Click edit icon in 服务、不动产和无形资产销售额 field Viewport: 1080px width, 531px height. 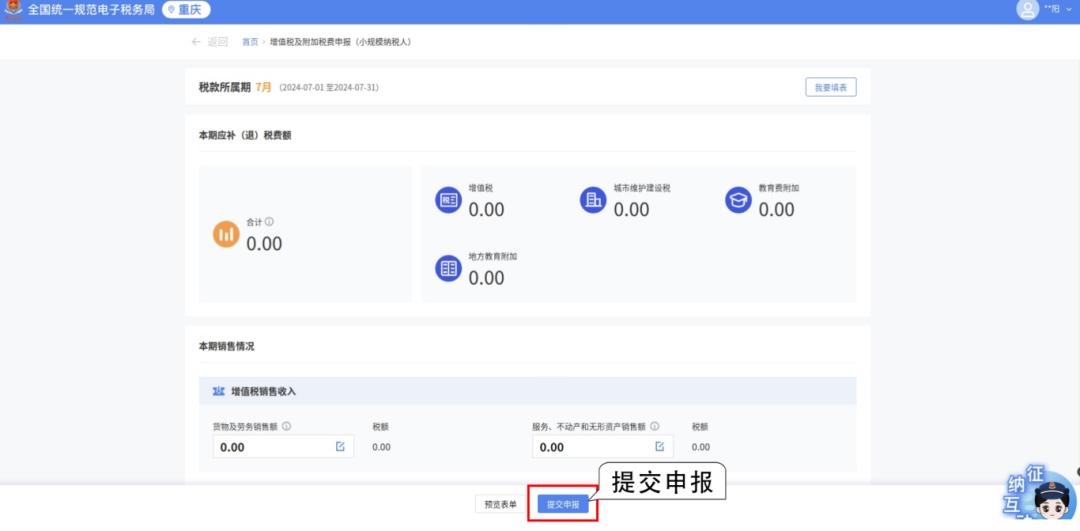(659, 447)
